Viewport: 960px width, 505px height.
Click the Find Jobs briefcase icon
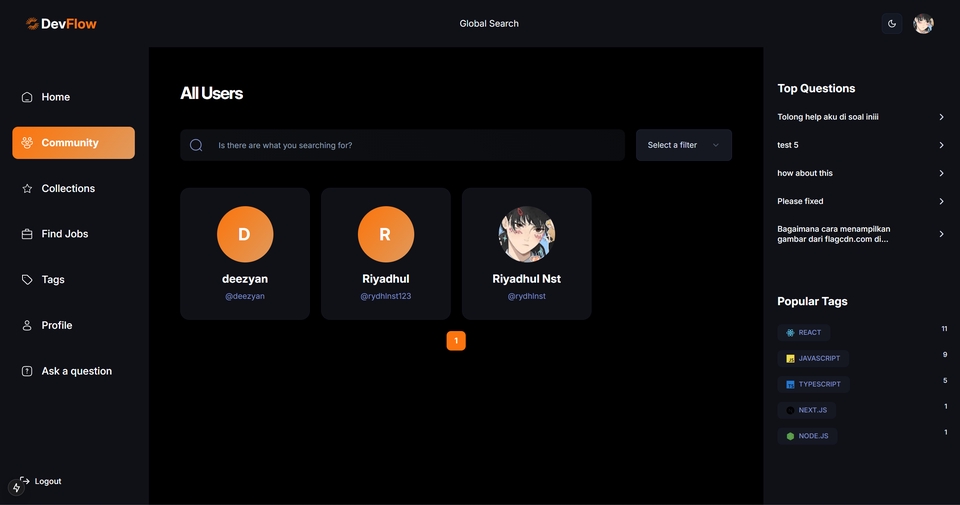coord(27,234)
